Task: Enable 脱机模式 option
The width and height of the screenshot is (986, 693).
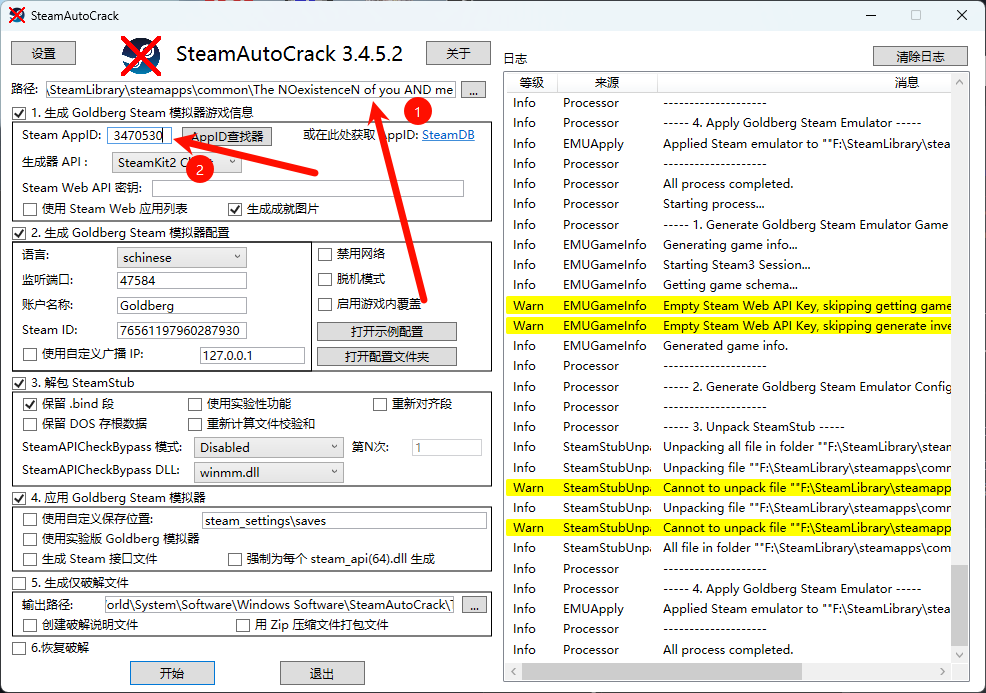Action: tap(325, 279)
